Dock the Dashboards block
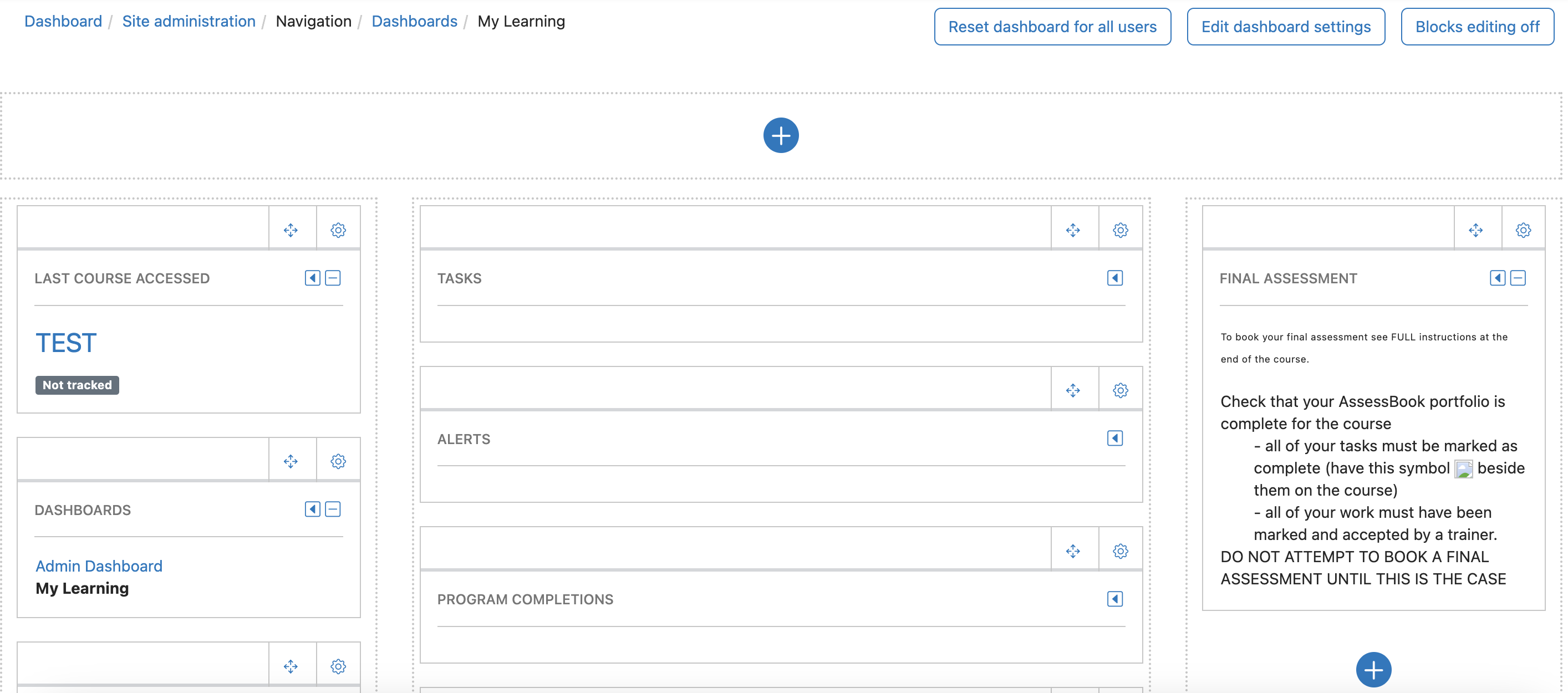Image resolution: width=1568 pixels, height=693 pixels. click(313, 509)
